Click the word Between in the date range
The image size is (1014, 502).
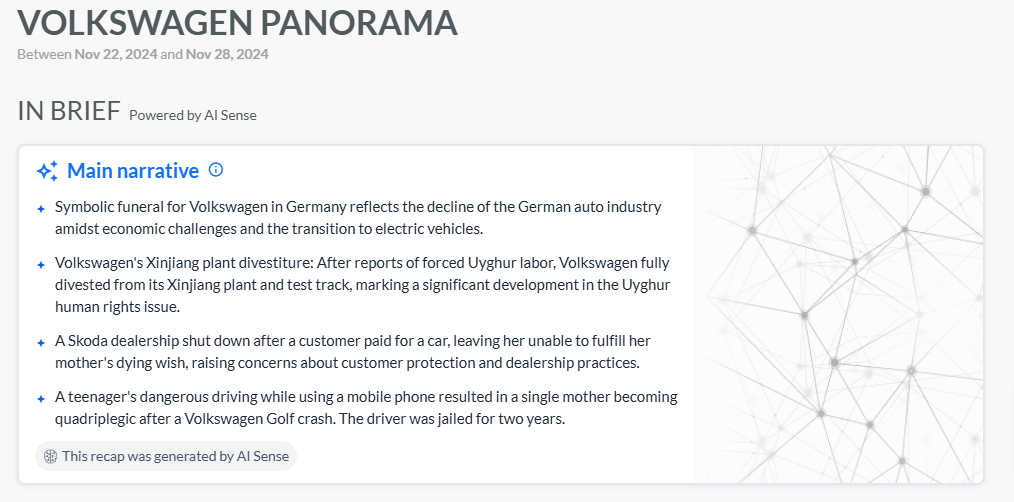point(44,54)
